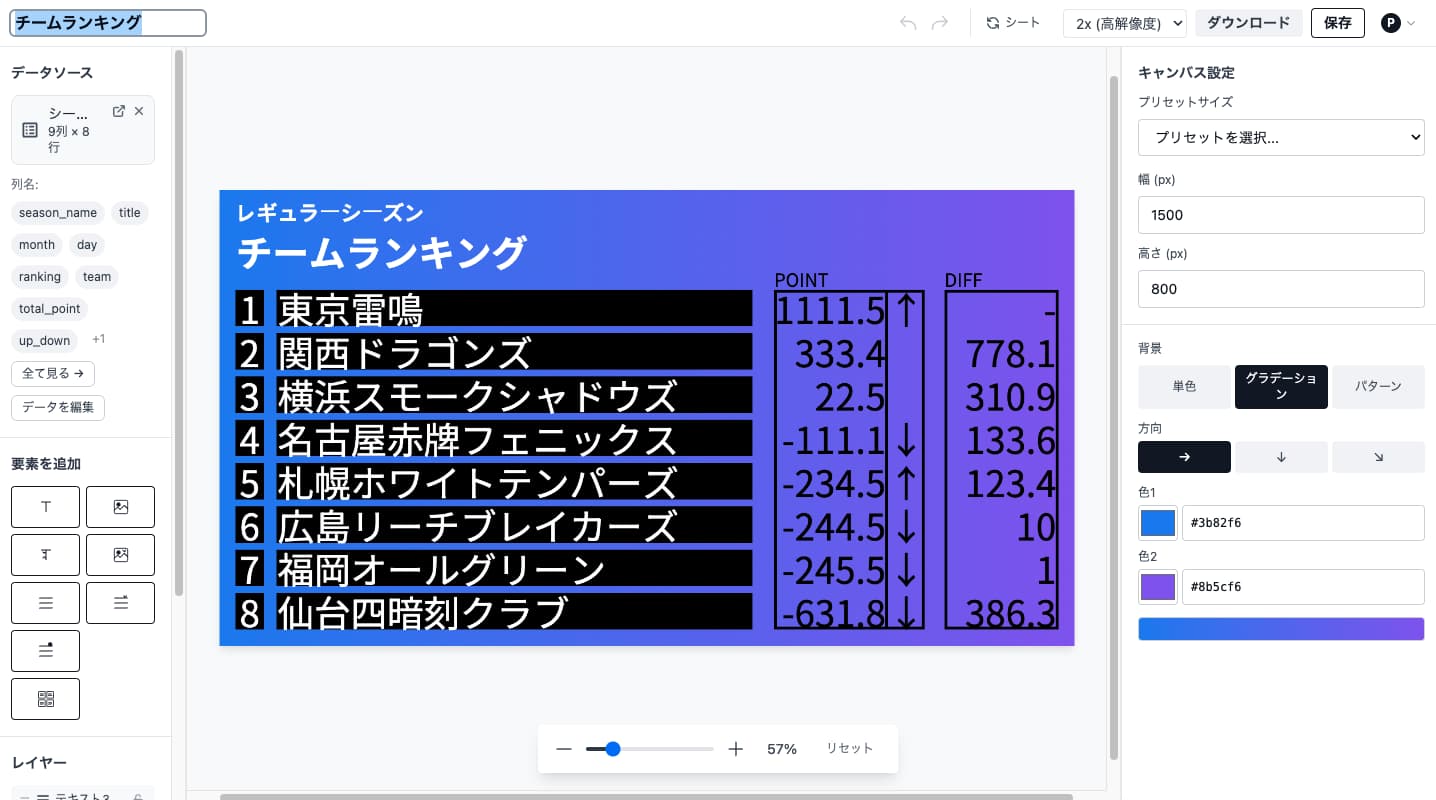
Task: Add an image element from the top row
Action: click(120, 507)
